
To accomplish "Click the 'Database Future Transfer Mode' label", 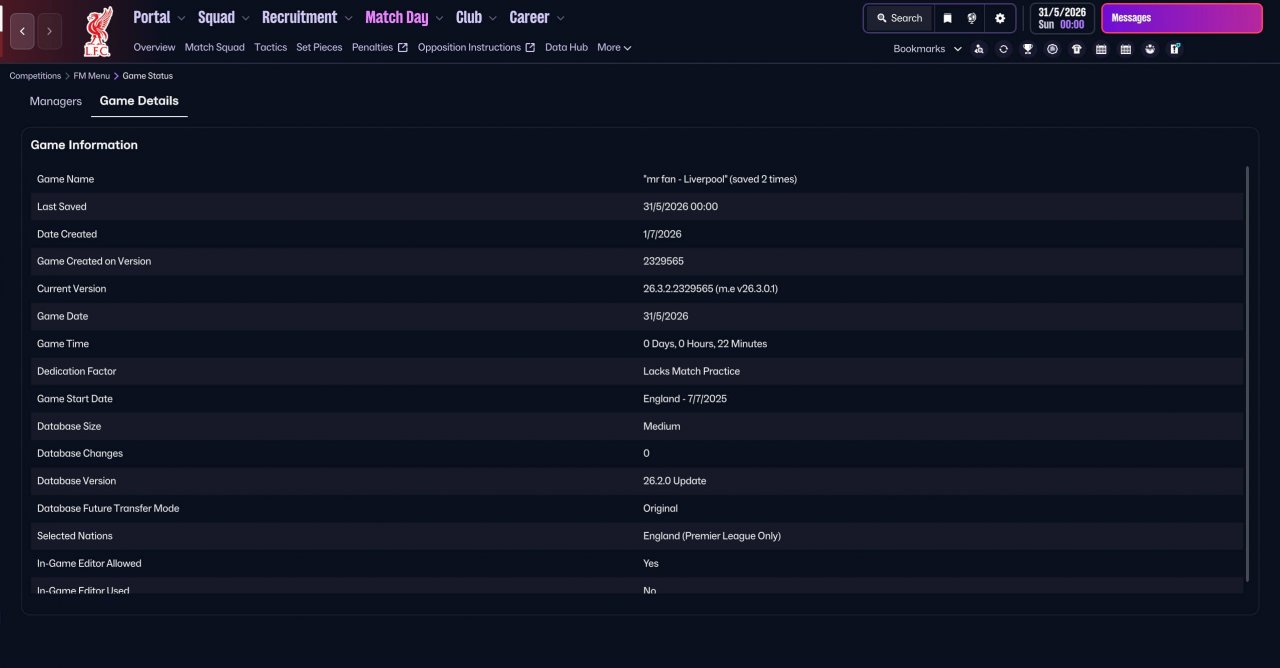I will [x=108, y=509].
